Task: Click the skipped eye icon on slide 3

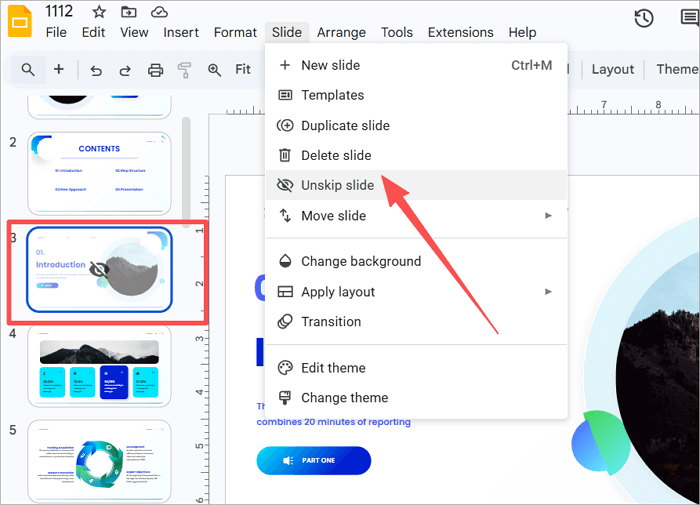Action: (99, 269)
